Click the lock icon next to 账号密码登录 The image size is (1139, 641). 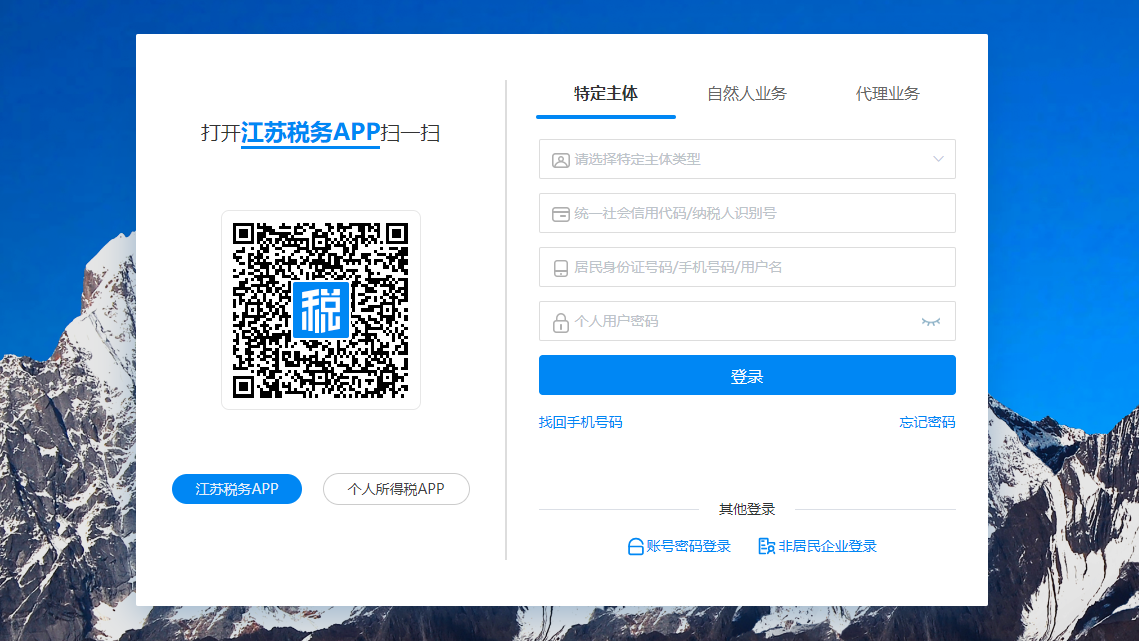pyautogui.click(x=635, y=547)
